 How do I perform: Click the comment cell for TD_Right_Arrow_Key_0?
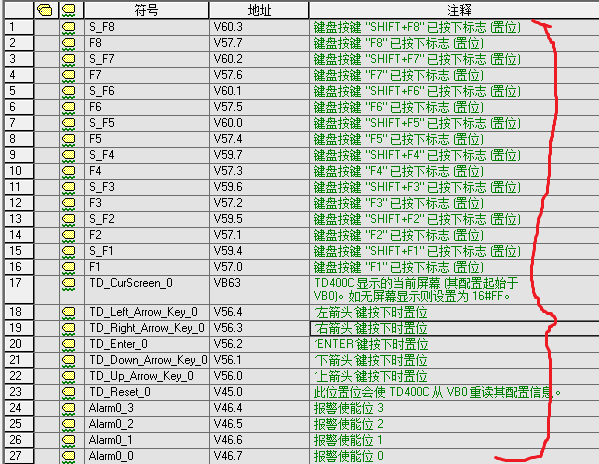click(454, 328)
